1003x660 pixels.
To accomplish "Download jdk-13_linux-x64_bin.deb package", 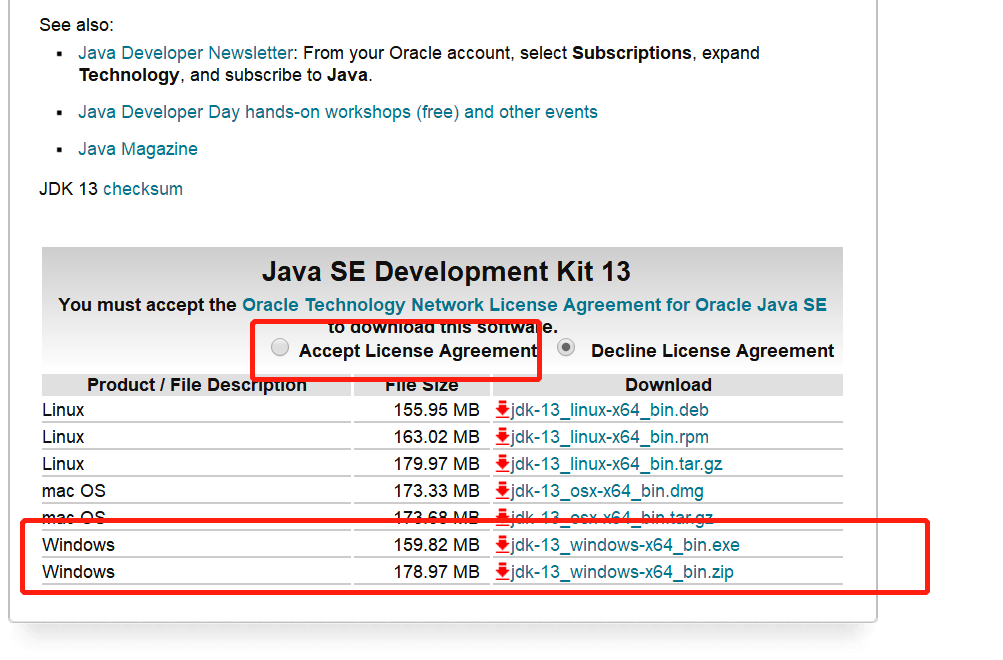I will (x=610, y=410).
